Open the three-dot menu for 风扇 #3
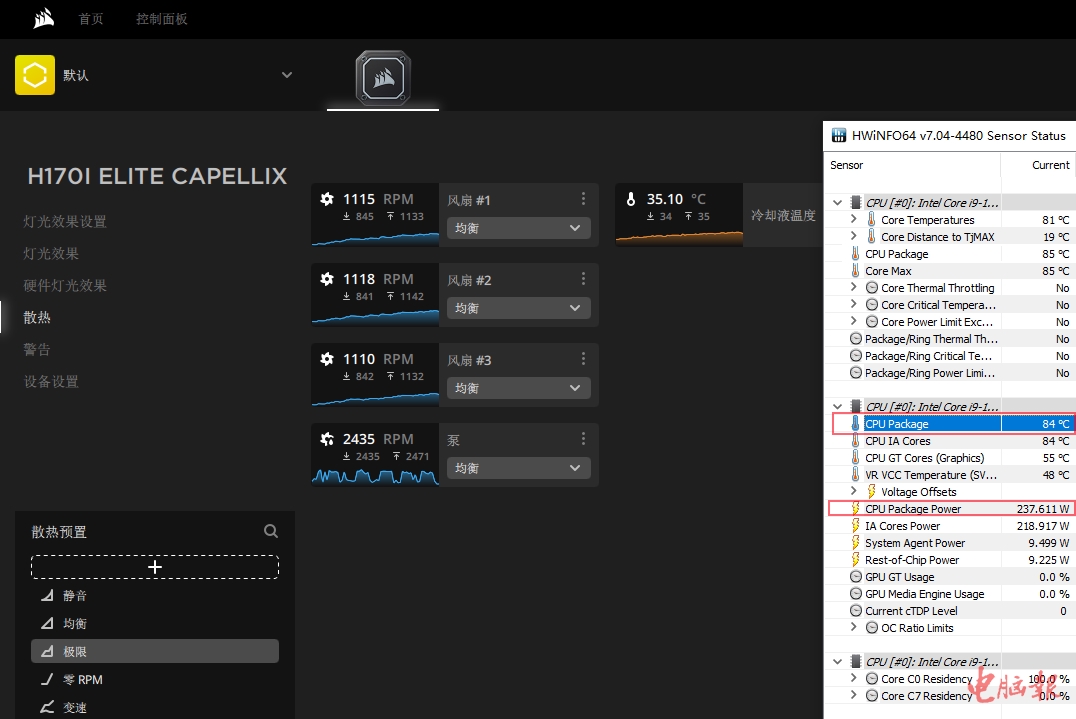The image size is (1076, 719). pos(584,359)
